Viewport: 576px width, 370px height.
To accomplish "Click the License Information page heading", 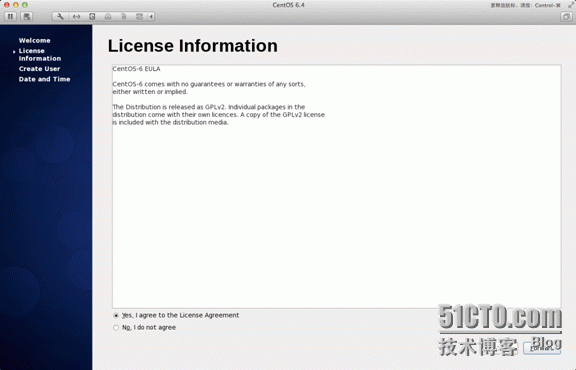I will point(192,46).
